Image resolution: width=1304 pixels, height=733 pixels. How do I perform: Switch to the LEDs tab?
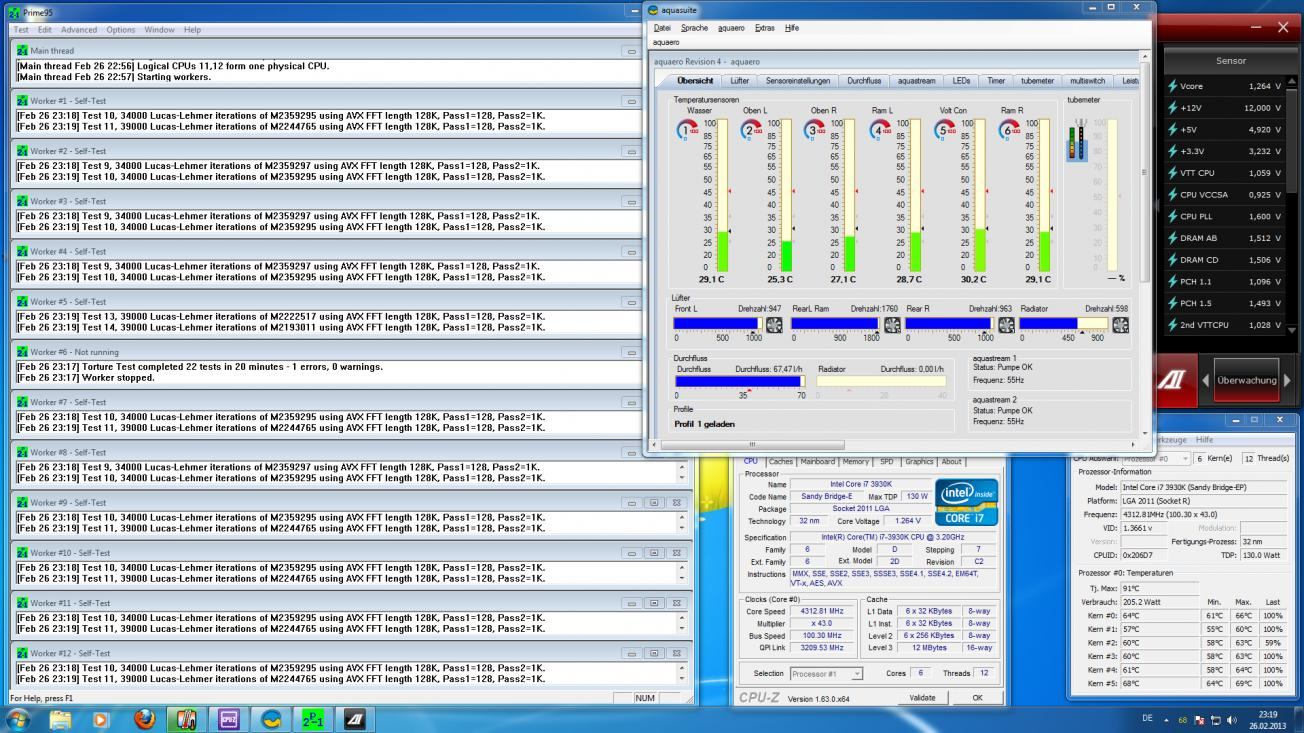(961, 81)
